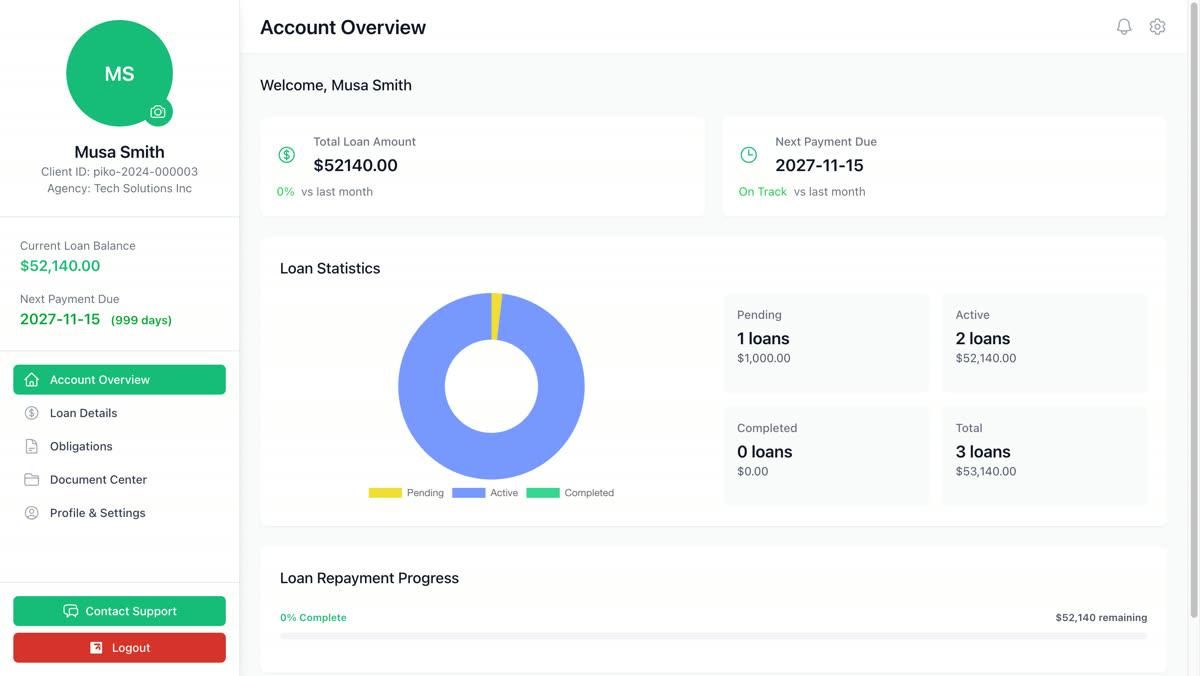This screenshot has height=676, width=1200.
Task: Click the (999 days) countdown text
Action: pyautogui.click(x=141, y=320)
